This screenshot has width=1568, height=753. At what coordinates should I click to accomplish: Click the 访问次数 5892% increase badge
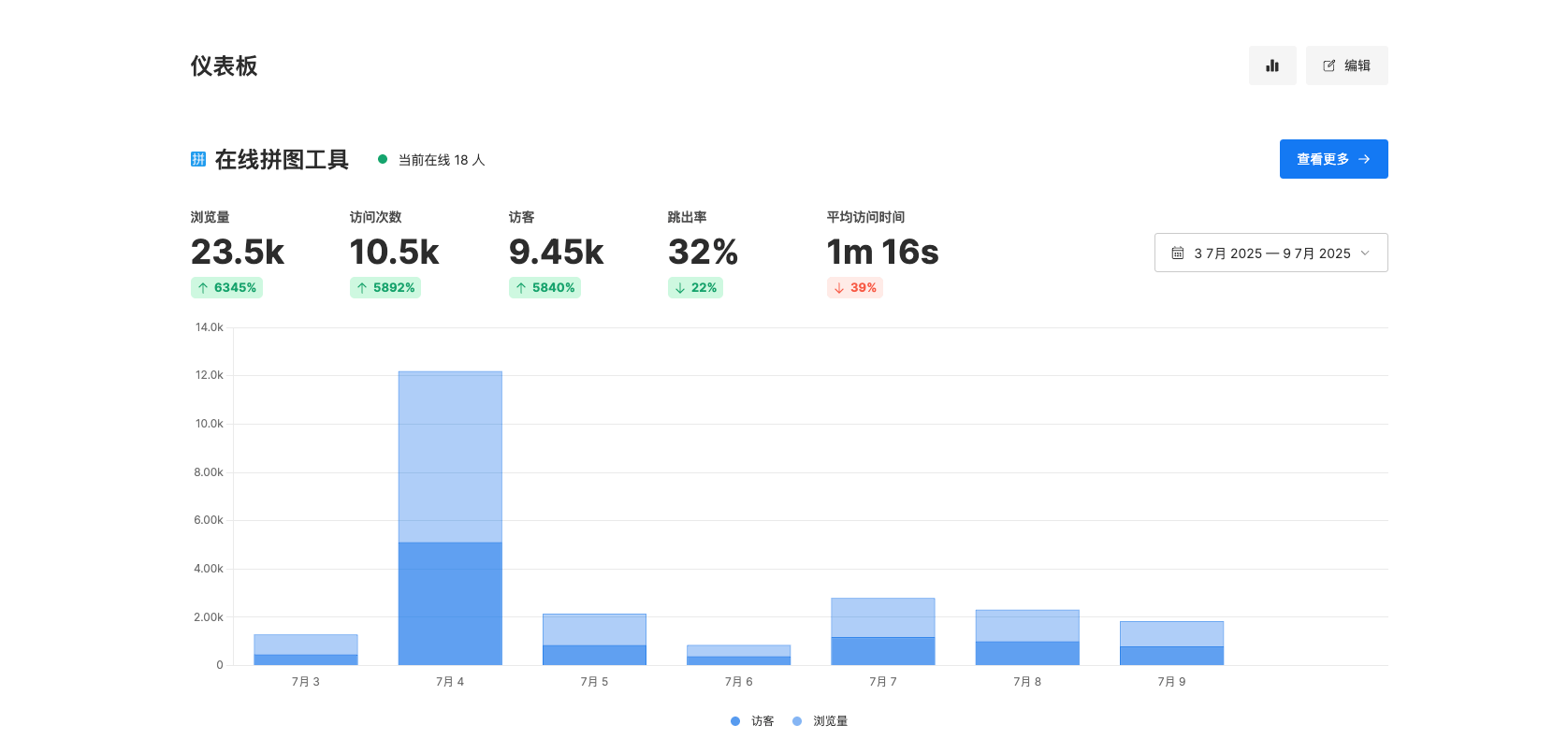pos(385,288)
